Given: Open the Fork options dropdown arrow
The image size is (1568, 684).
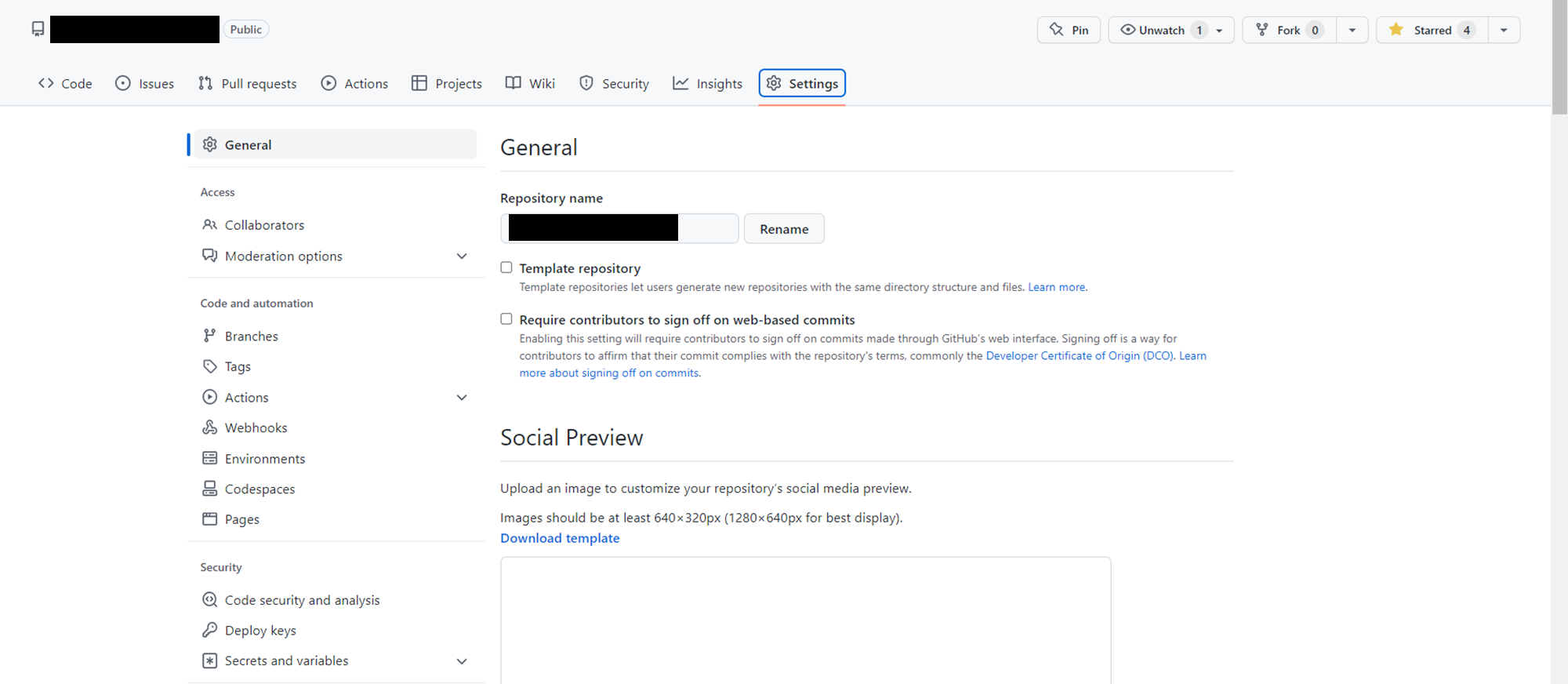Looking at the screenshot, I should 1352,30.
